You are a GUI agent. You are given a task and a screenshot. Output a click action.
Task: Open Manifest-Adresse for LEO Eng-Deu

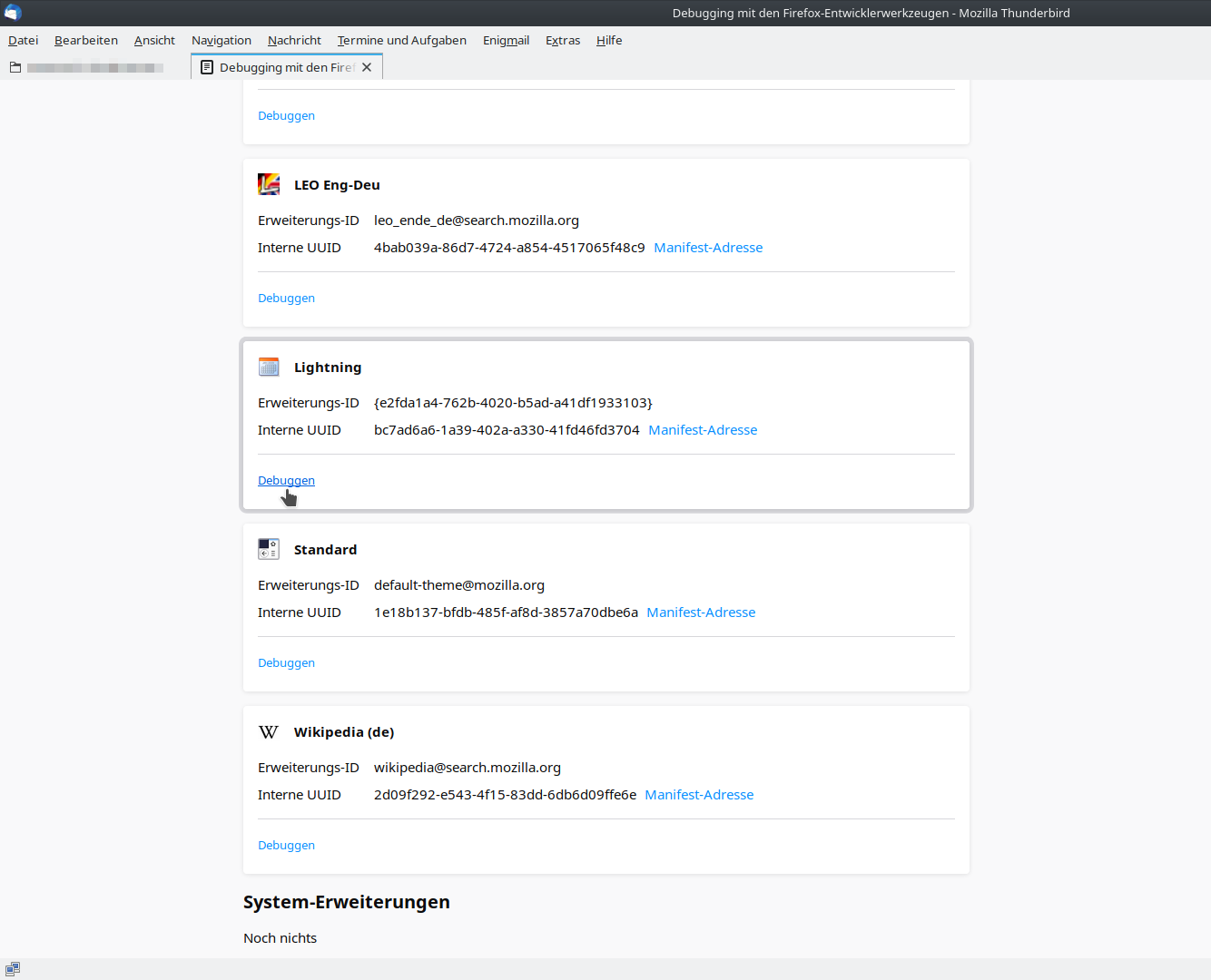(708, 248)
